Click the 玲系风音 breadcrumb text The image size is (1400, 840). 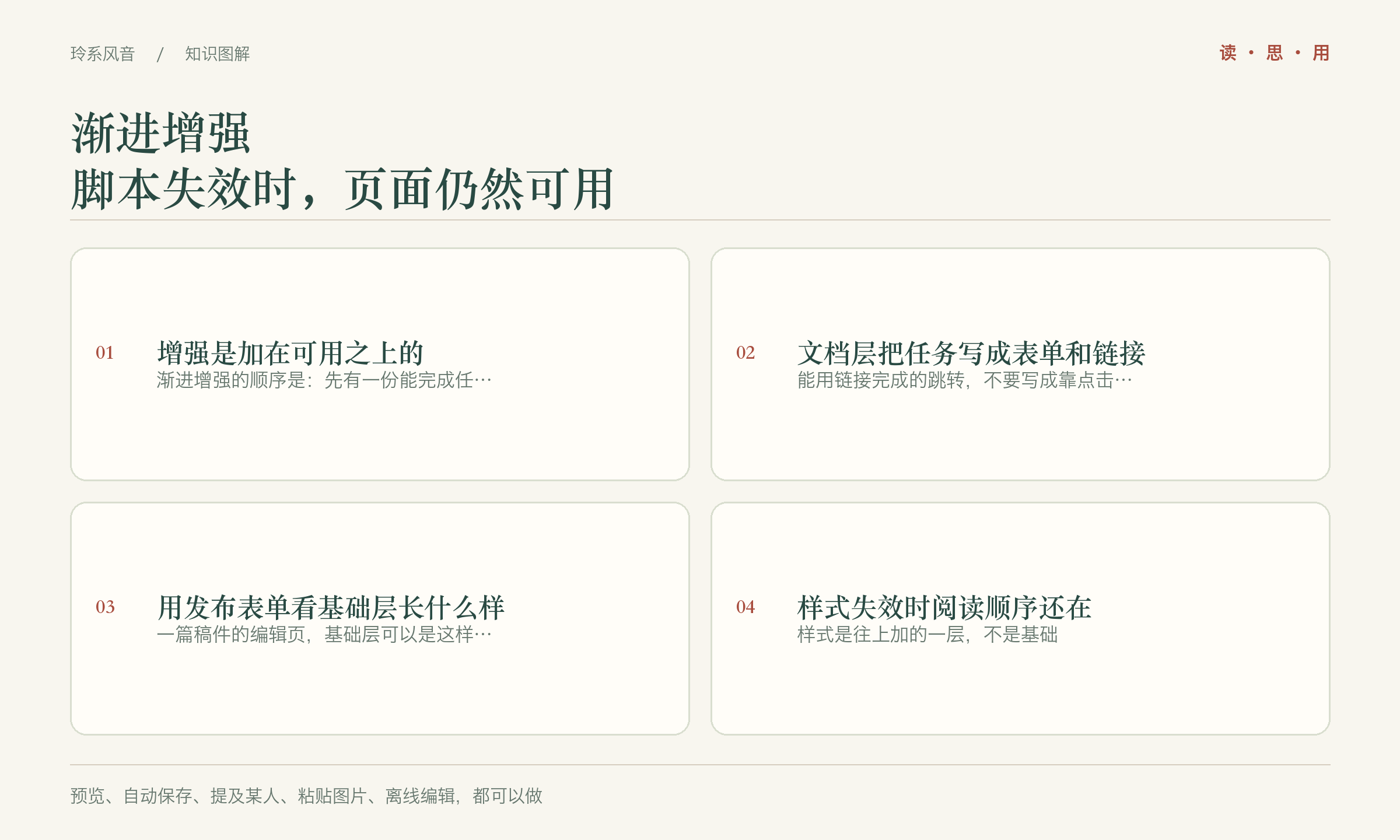pos(103,54)
